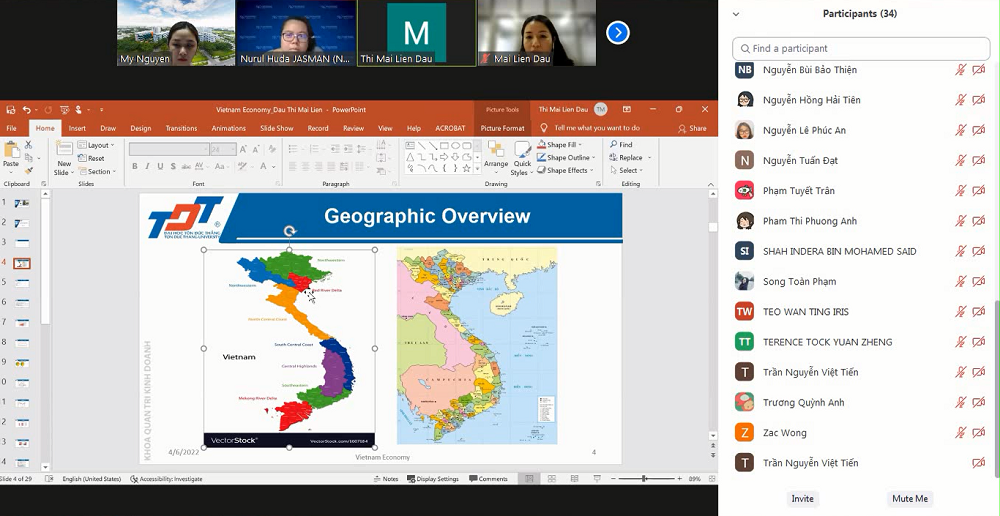Switch to the Picture Format tab
Viewport: 1000px width, 516px height.
[503, 128]
